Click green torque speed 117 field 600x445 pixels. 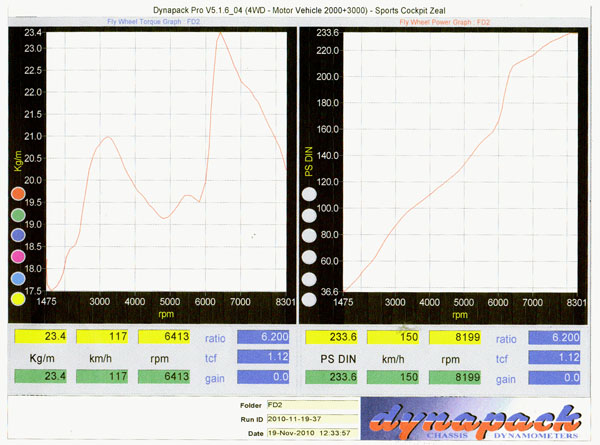102,376
